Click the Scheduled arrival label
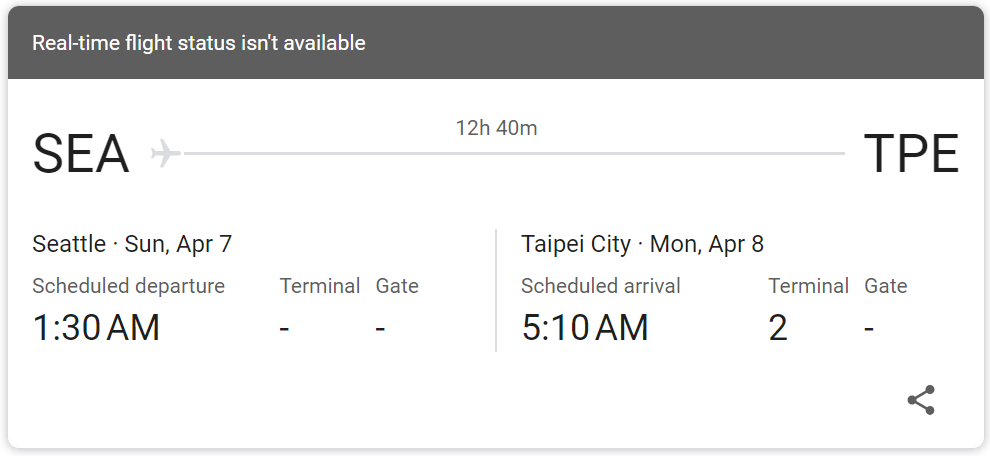The height and width of the screenshot is (456, 990). click(600, 286)
